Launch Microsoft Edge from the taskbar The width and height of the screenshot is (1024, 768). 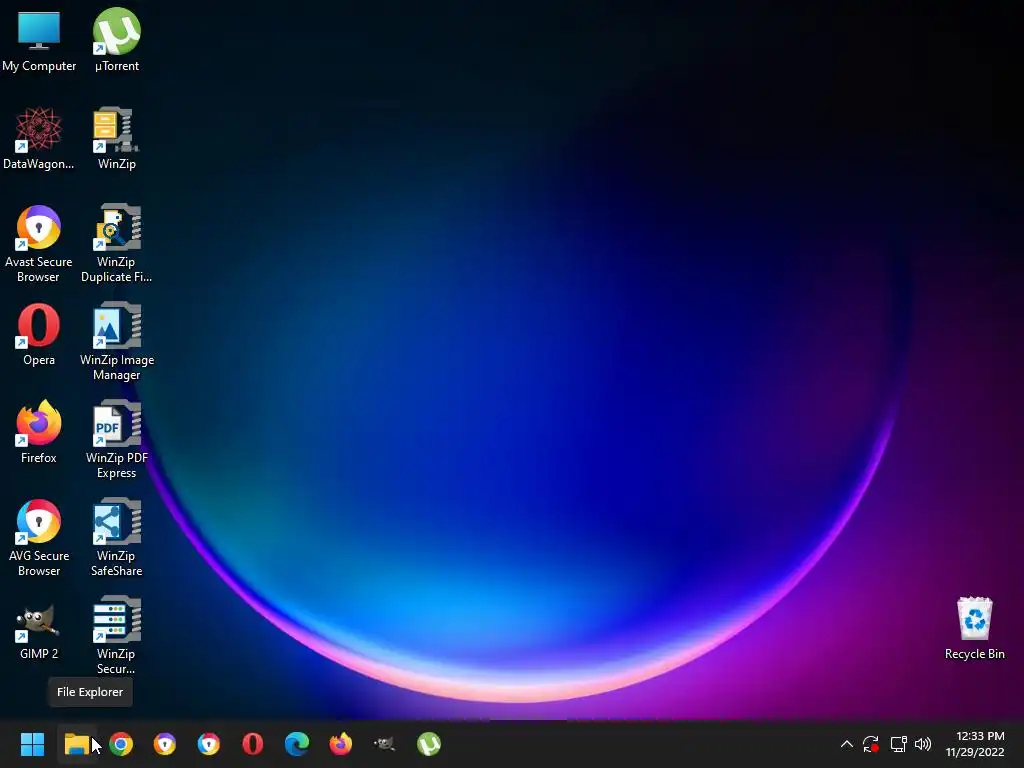296,744
